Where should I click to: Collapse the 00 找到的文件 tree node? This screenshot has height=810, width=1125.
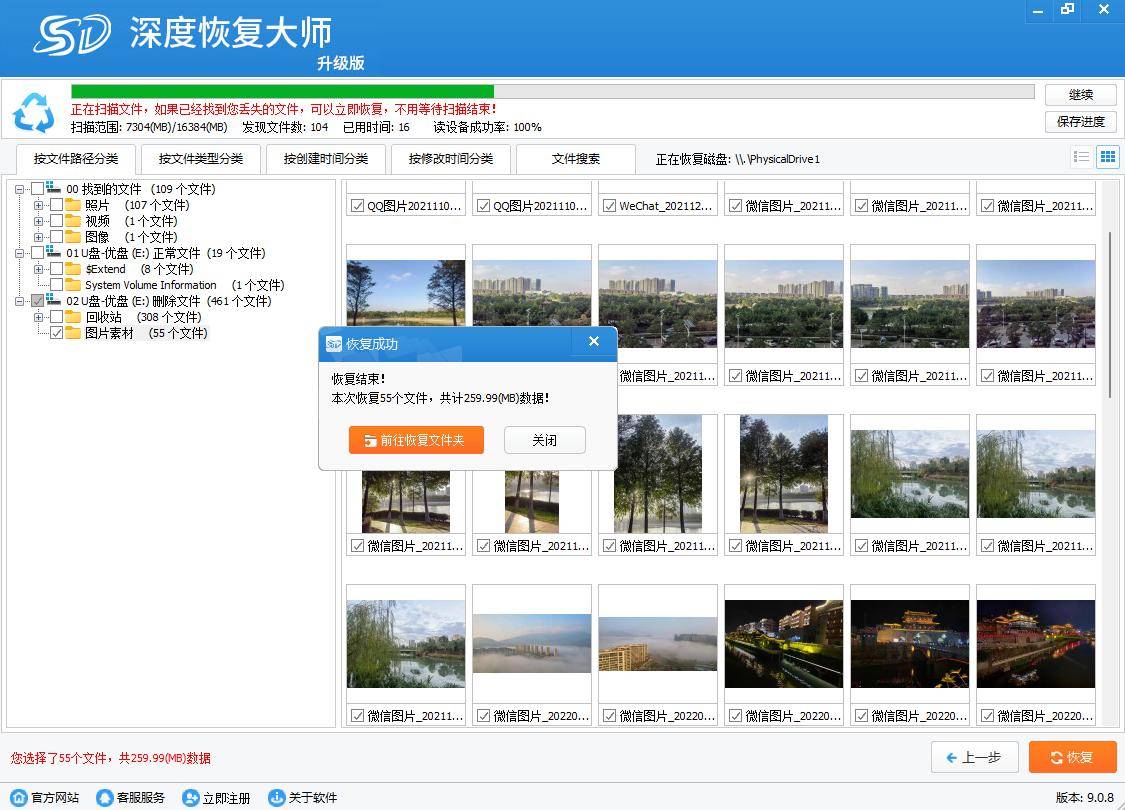click(x=19, y=189)
